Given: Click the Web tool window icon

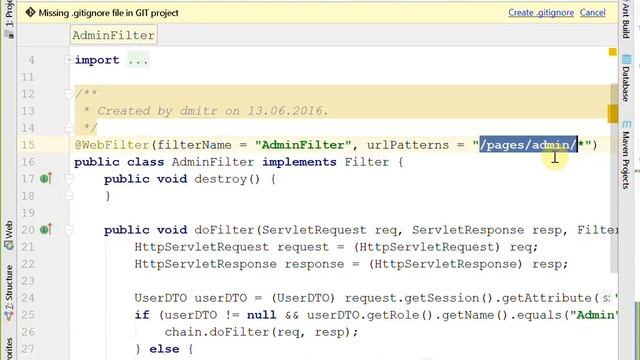Looking at the screenshot, I should pos(9,245).
